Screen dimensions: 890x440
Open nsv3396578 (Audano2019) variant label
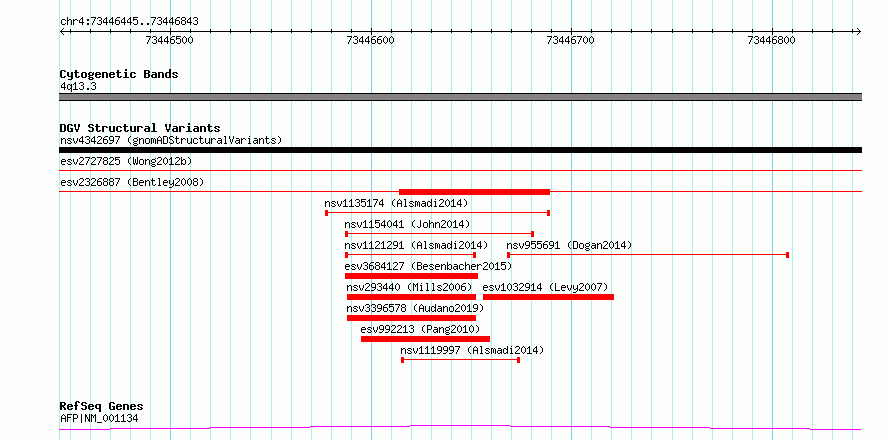pyautogui.click(x=415, y=308)
